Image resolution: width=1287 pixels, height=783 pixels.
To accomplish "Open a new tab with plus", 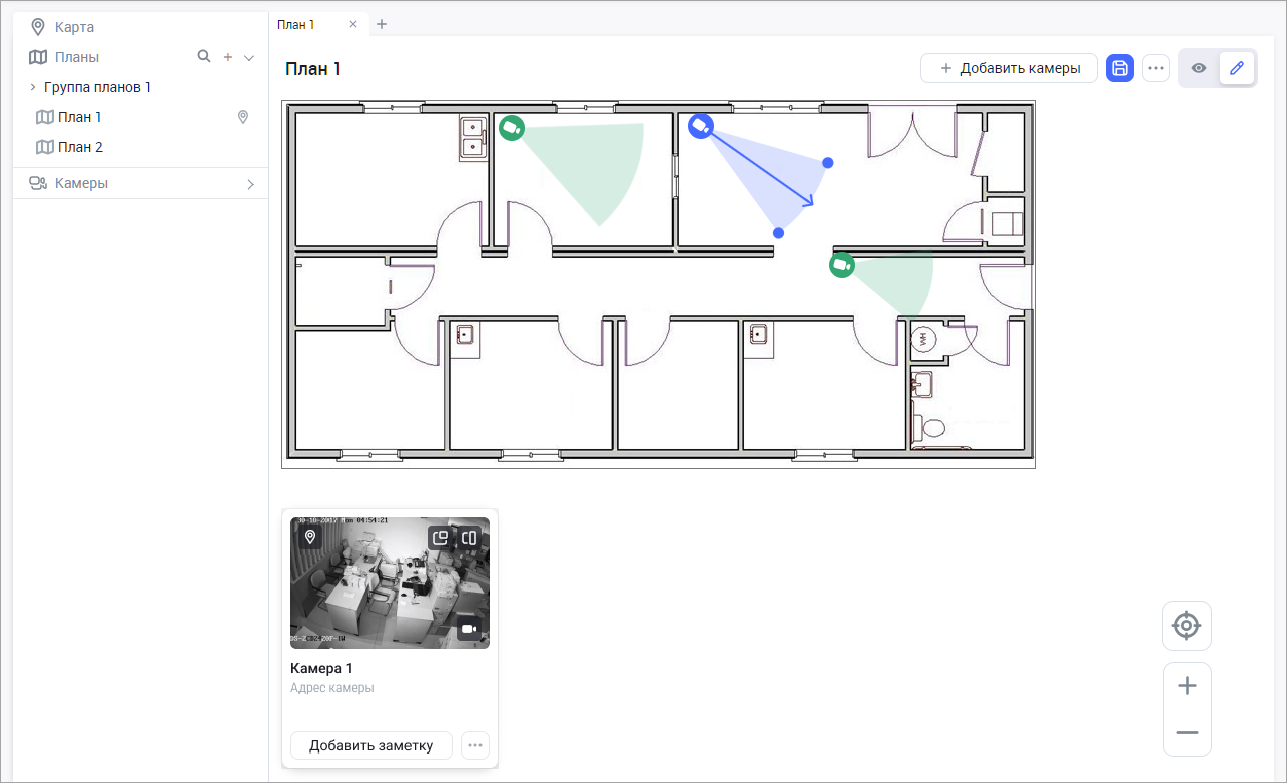I will click(x=382, y=24).
